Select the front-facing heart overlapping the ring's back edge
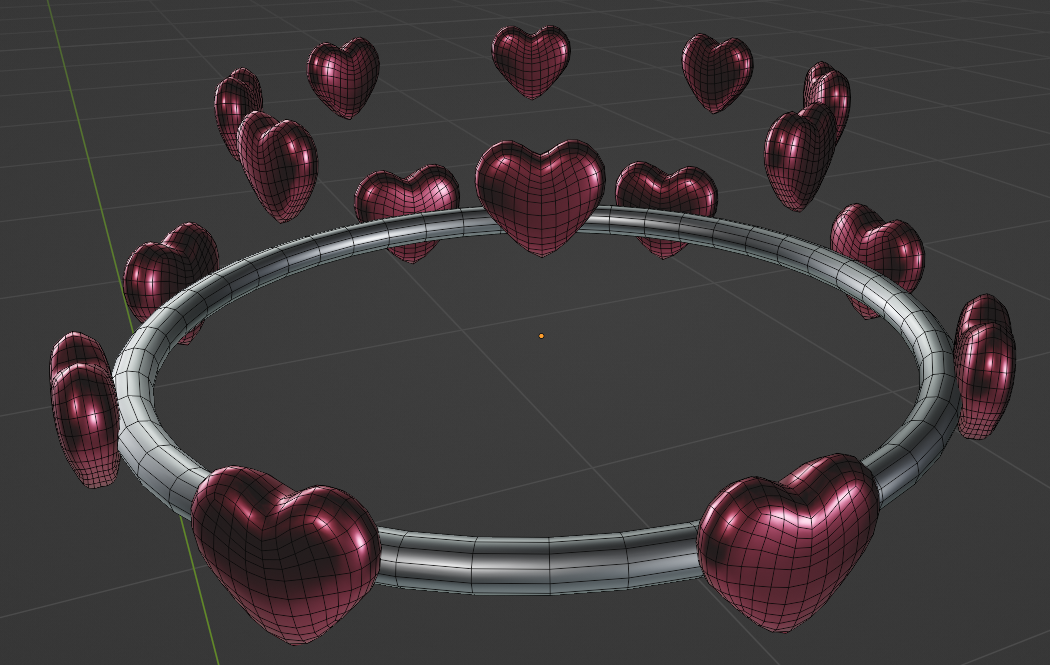 [540, 197]
